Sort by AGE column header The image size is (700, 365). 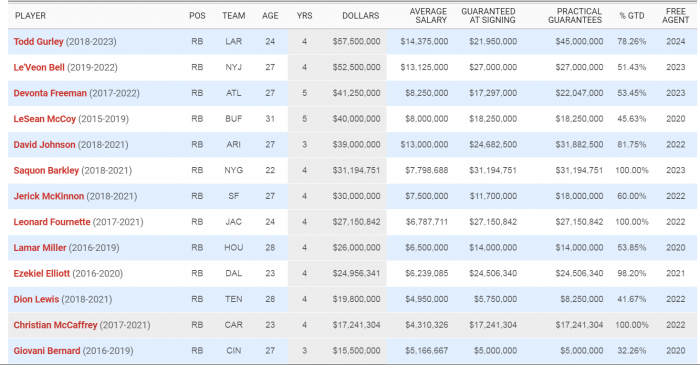coord(270,16)
